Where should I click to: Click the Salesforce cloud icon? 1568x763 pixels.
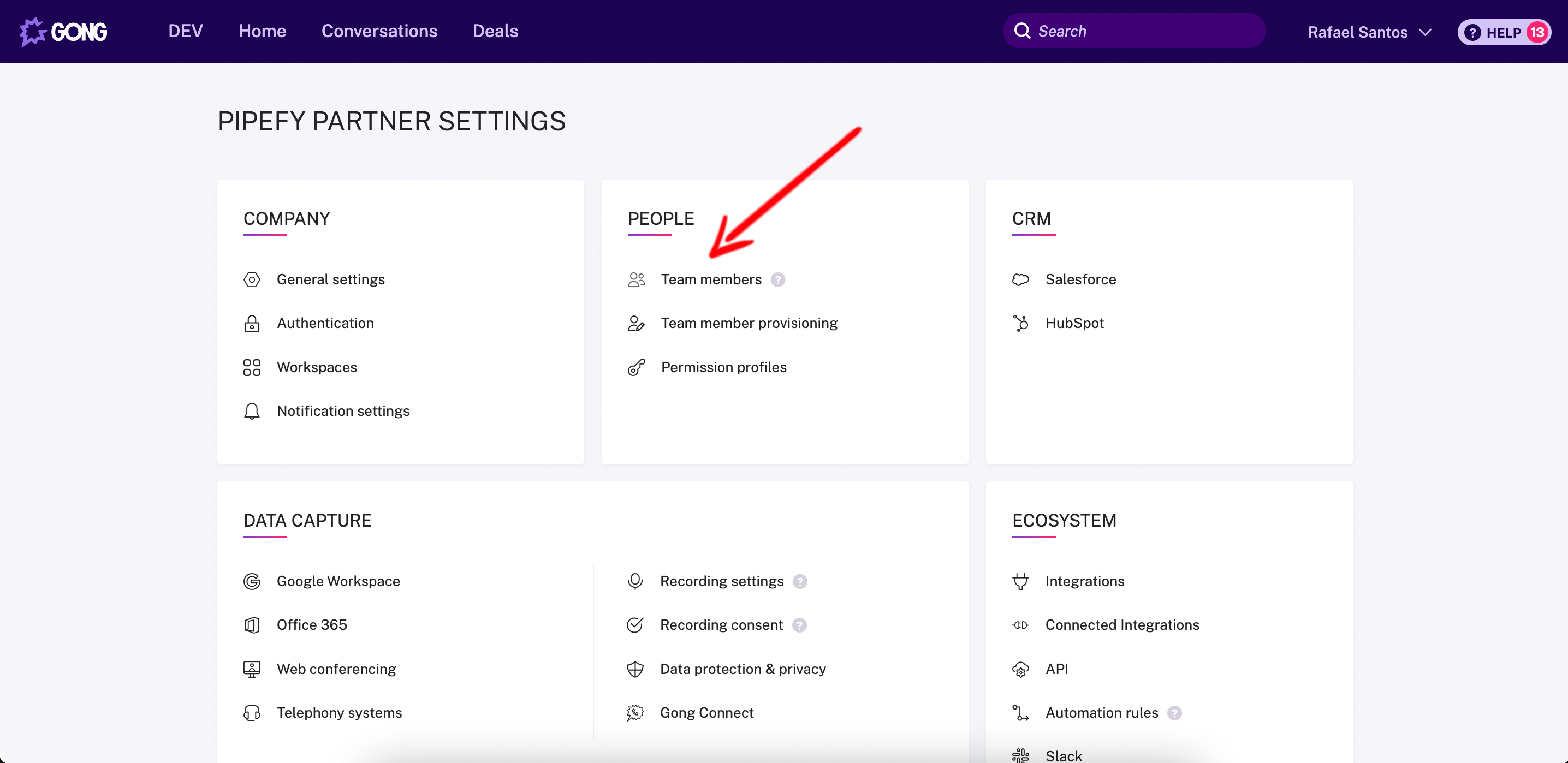[1020, 279]
